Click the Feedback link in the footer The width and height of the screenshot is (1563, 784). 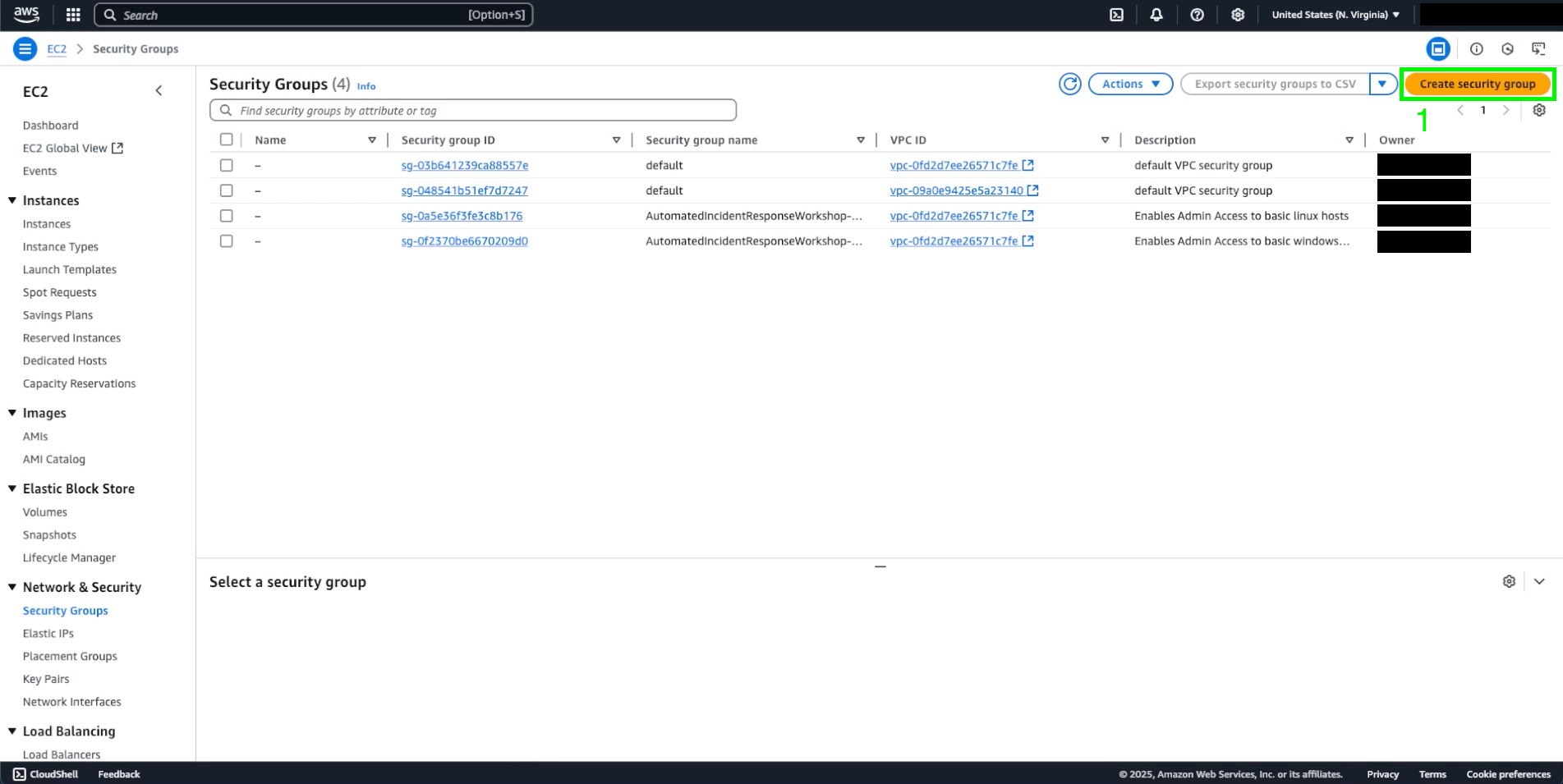coord(119,774)
